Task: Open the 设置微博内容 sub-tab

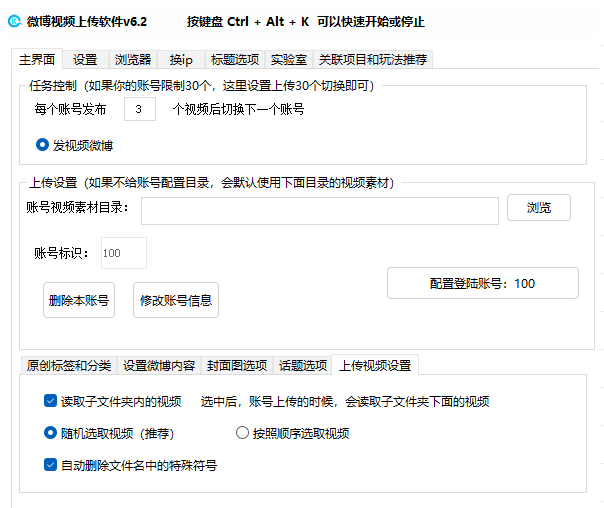Action: pyautogui.click(x=159, y=365)
